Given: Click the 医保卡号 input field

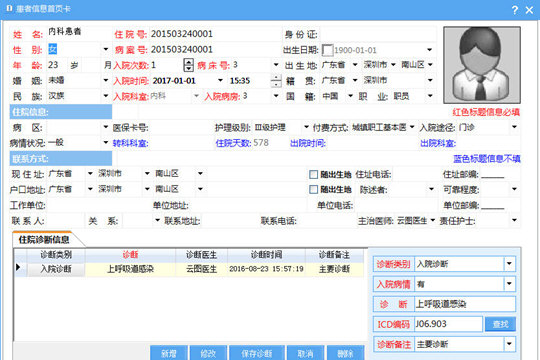Looking at the screenshot, I should coord(181,127).
